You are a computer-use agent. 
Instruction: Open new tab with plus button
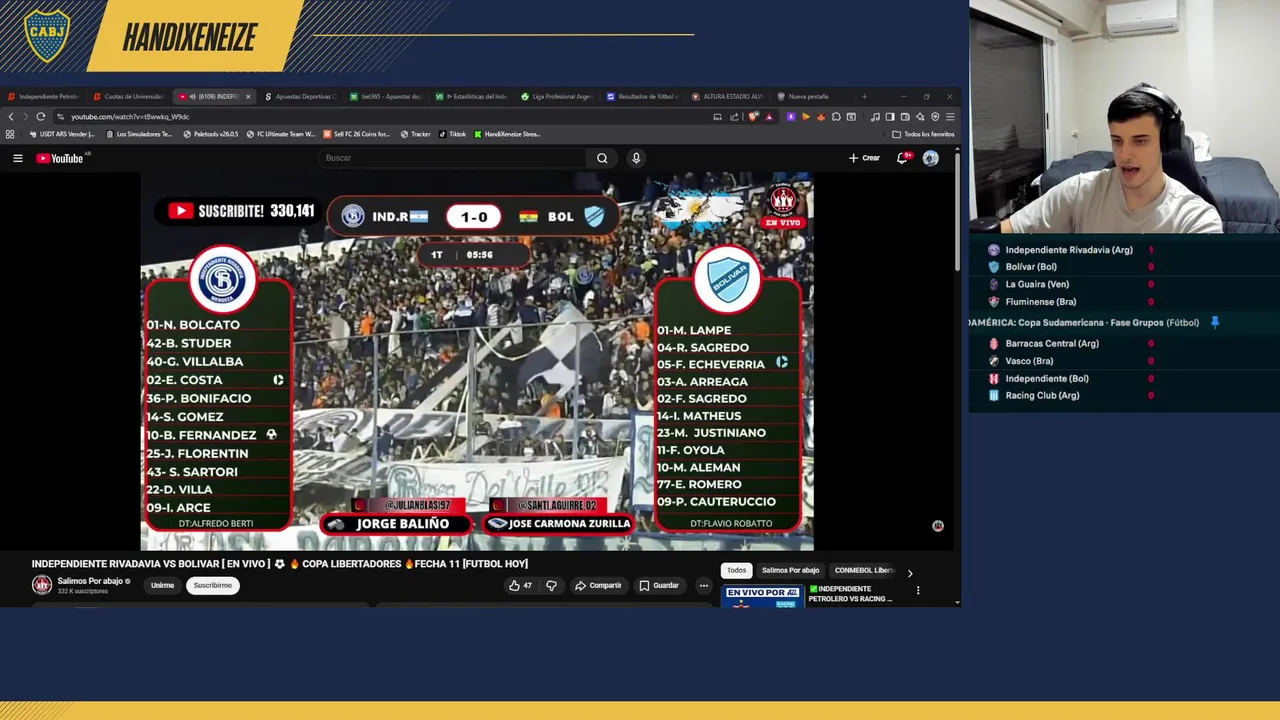(x=864, y=97)
